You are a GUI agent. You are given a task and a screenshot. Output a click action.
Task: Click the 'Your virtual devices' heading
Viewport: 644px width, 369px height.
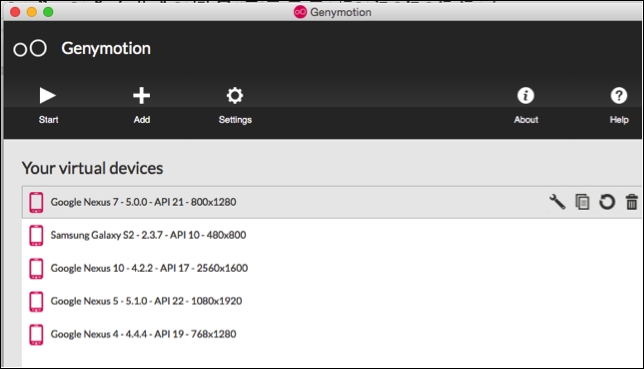click(92, 168)
